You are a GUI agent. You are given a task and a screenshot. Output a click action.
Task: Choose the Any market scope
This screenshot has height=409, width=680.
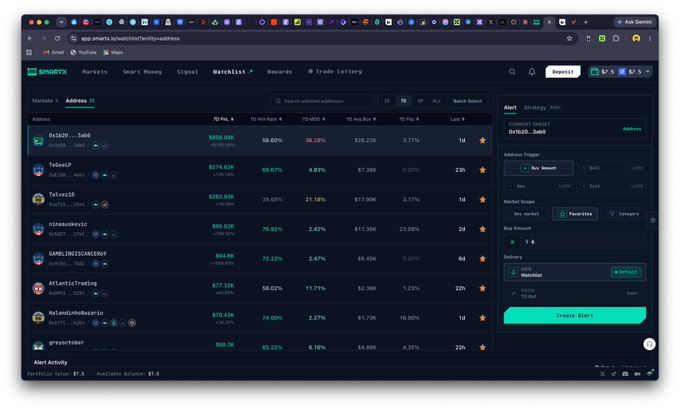526,214
